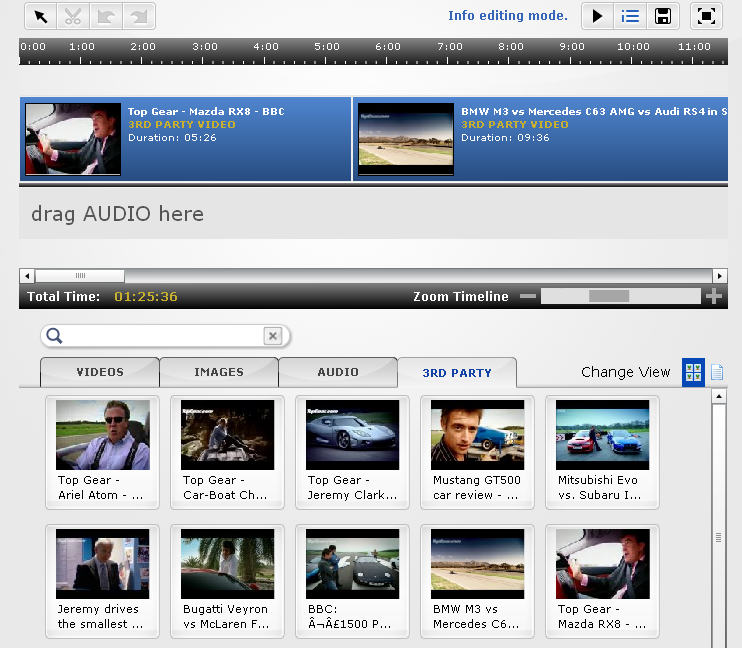Select the arrow pointer tool
742x648 pixels.
click(x=41, y=17)
